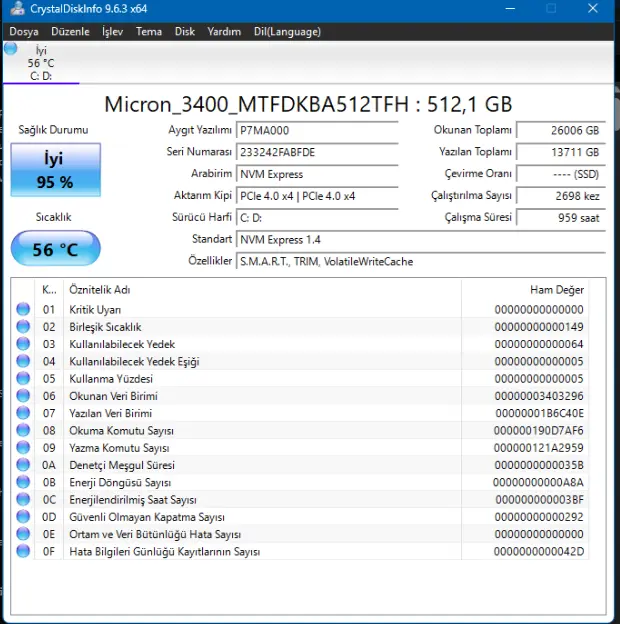Click the Çalıştırılma Sayısı value 2698 kez

click(x=561, y=196)
